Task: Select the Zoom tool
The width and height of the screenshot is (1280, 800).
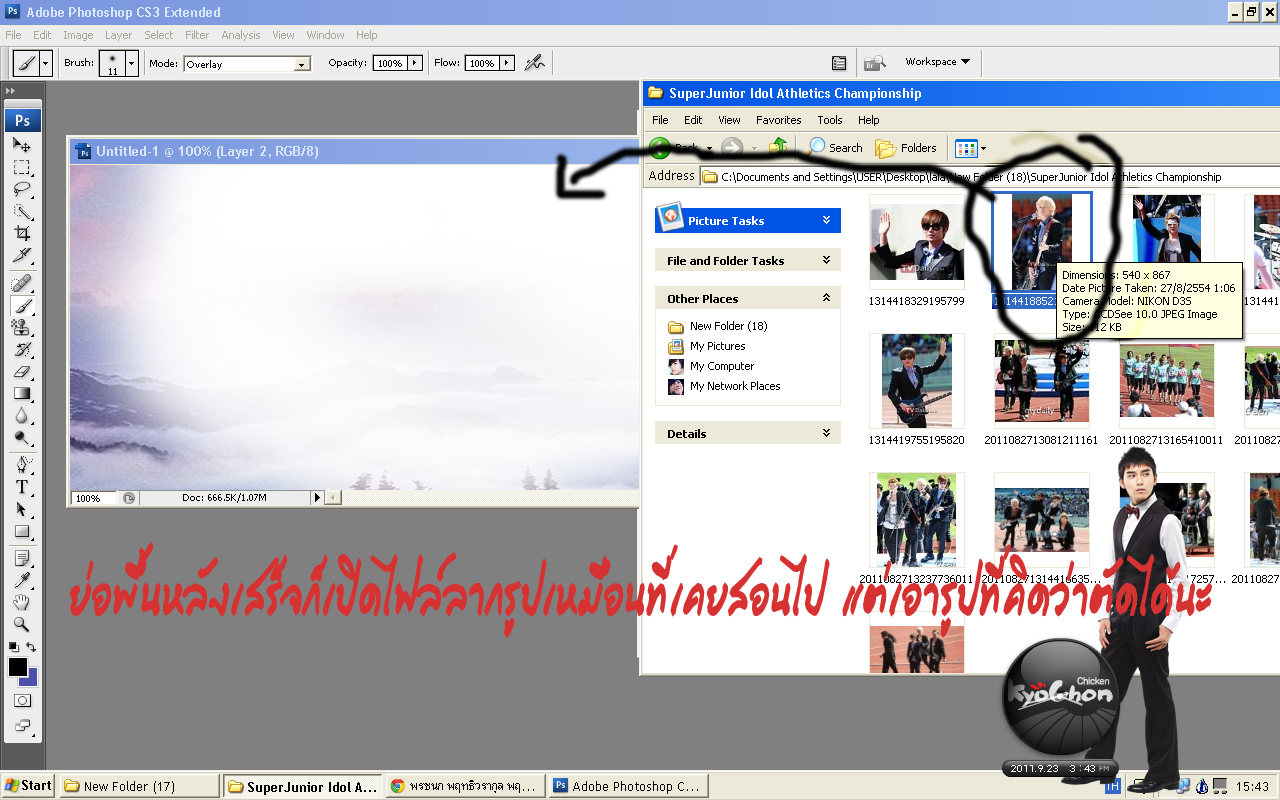Action: click(22, 625)
